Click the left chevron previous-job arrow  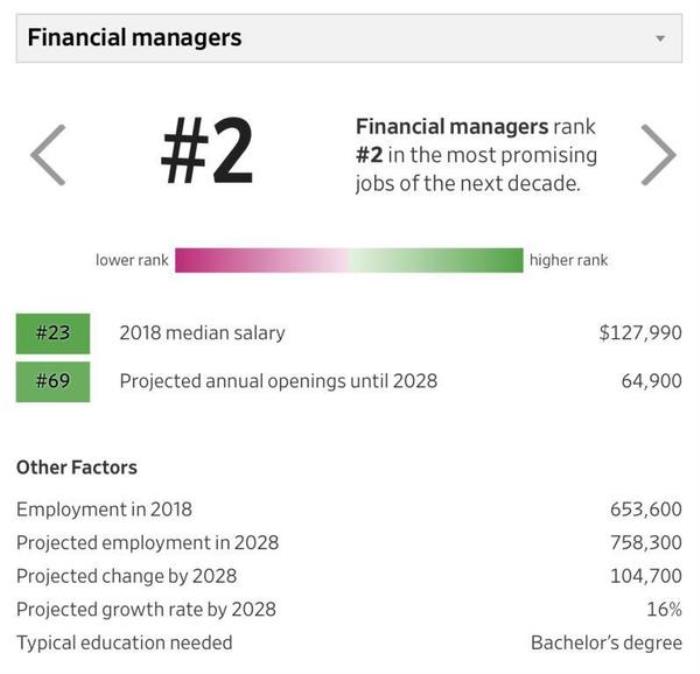click(47, 155)
